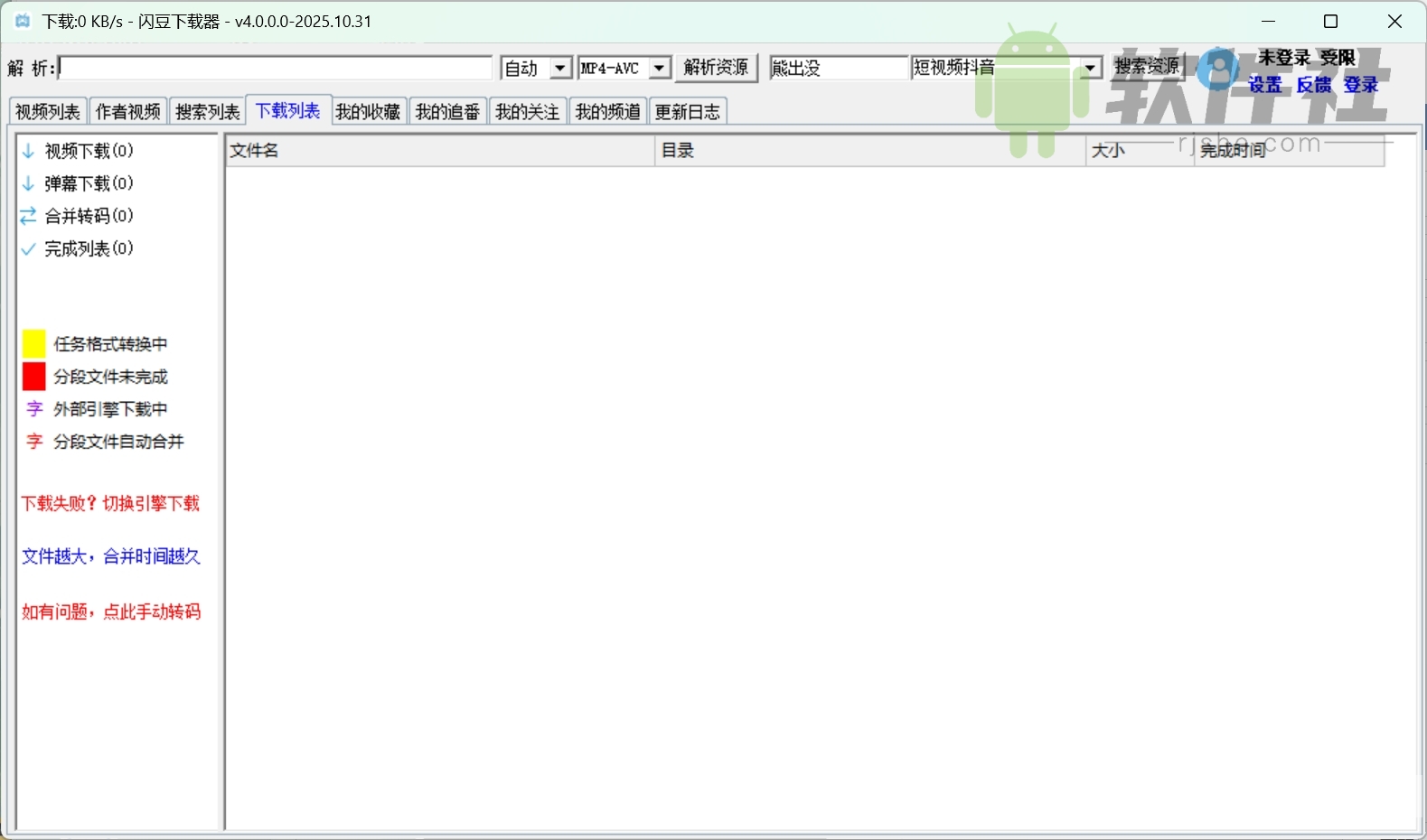Viewport: 1427px width, 840px height.
Task: Click the yellow 任务格式转换中 swatch
Action: [34, 343]
